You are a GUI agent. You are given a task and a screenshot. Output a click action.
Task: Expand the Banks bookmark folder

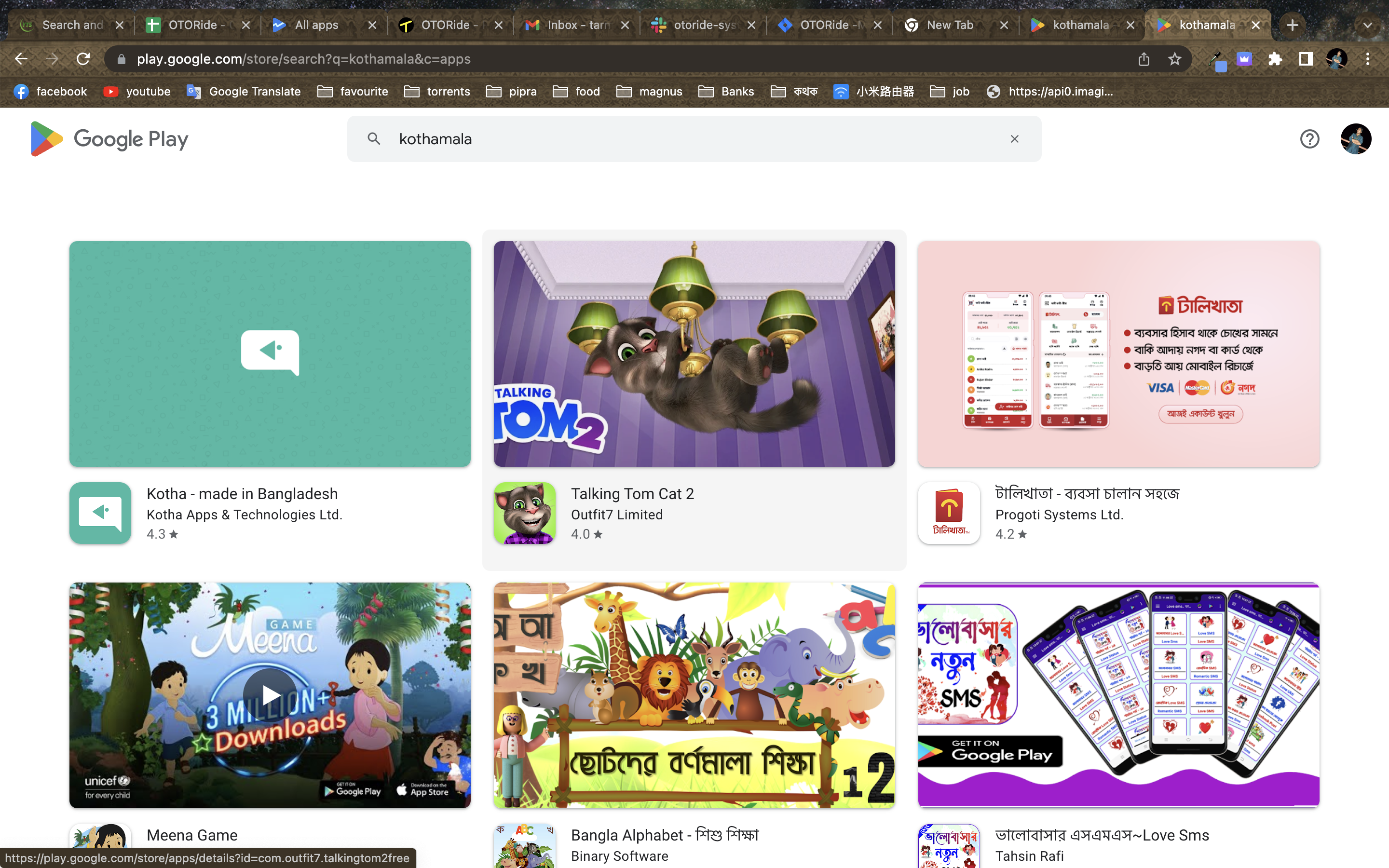pyautogui.click(x=726, y=92)
